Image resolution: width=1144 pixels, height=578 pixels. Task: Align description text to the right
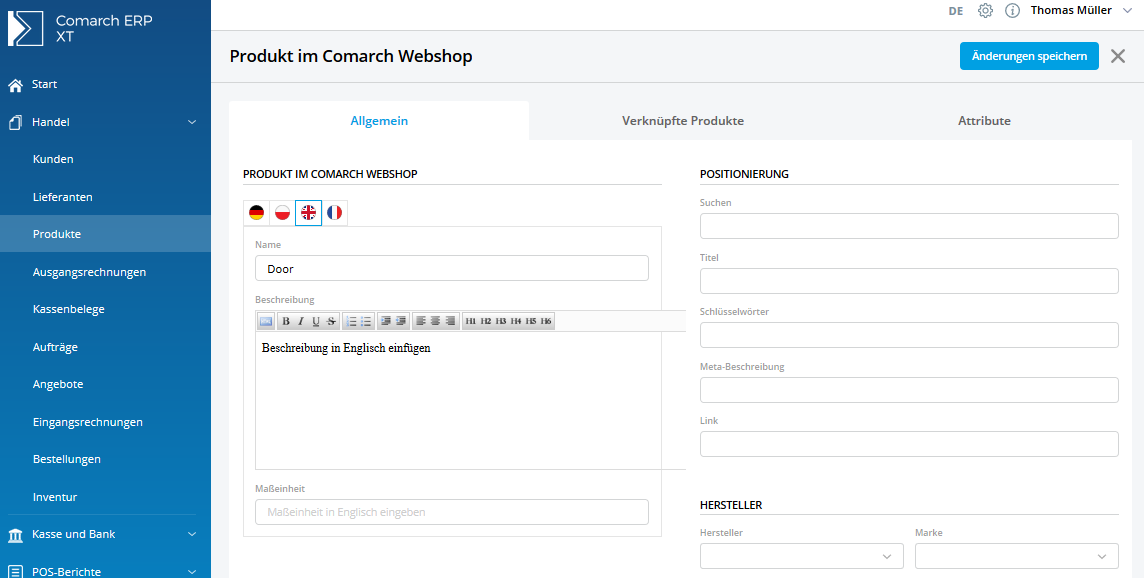(x=450, y=321)
